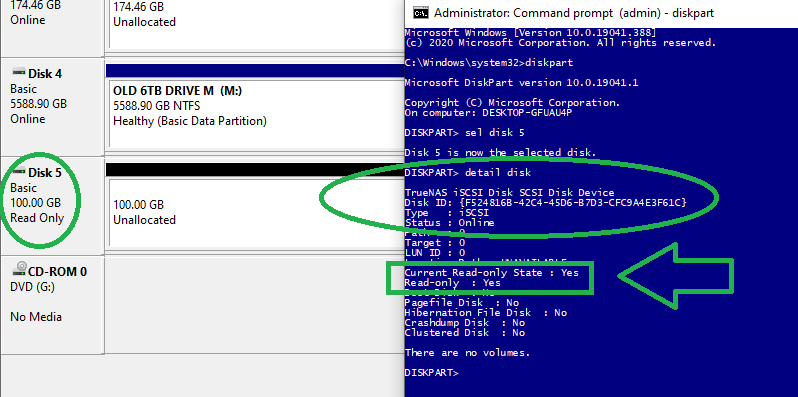The image size is (798, 397).
Task: Click 'Healthy (Basic Data Partition)' text
Action: coord(190,121)
